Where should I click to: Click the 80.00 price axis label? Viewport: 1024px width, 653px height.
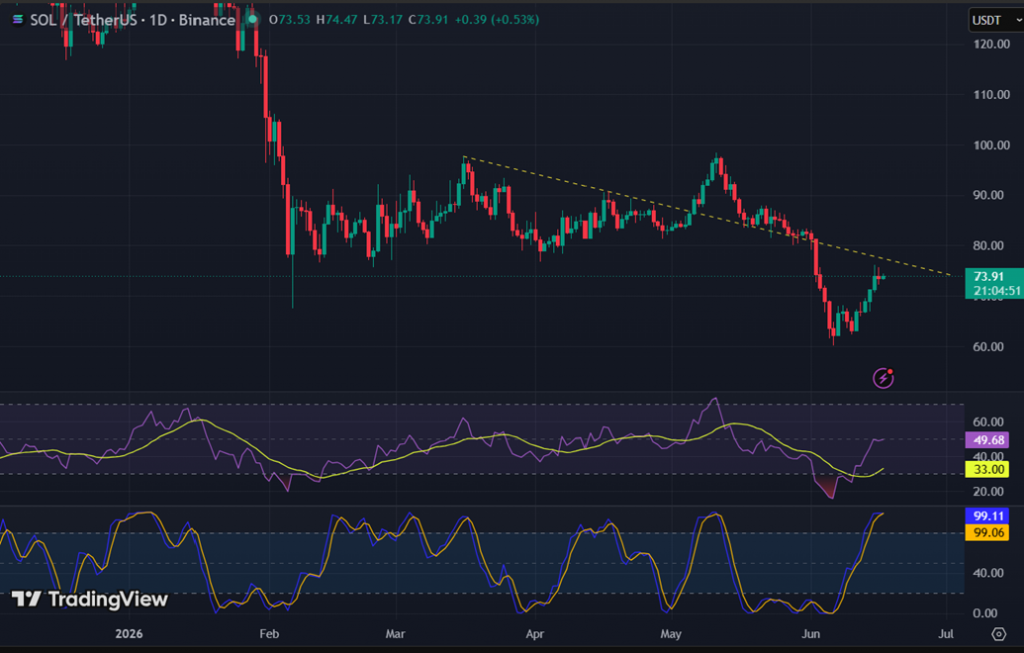988,246
